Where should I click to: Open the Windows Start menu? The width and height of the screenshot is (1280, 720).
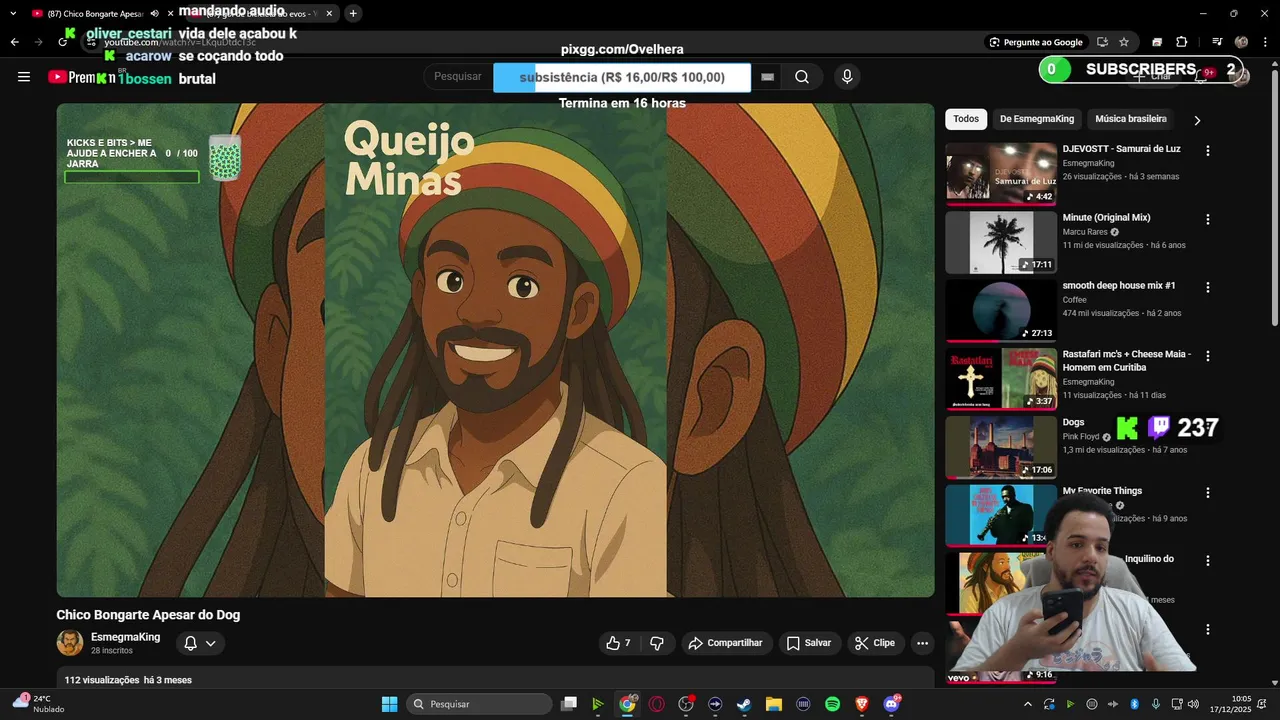coord(390,704)
